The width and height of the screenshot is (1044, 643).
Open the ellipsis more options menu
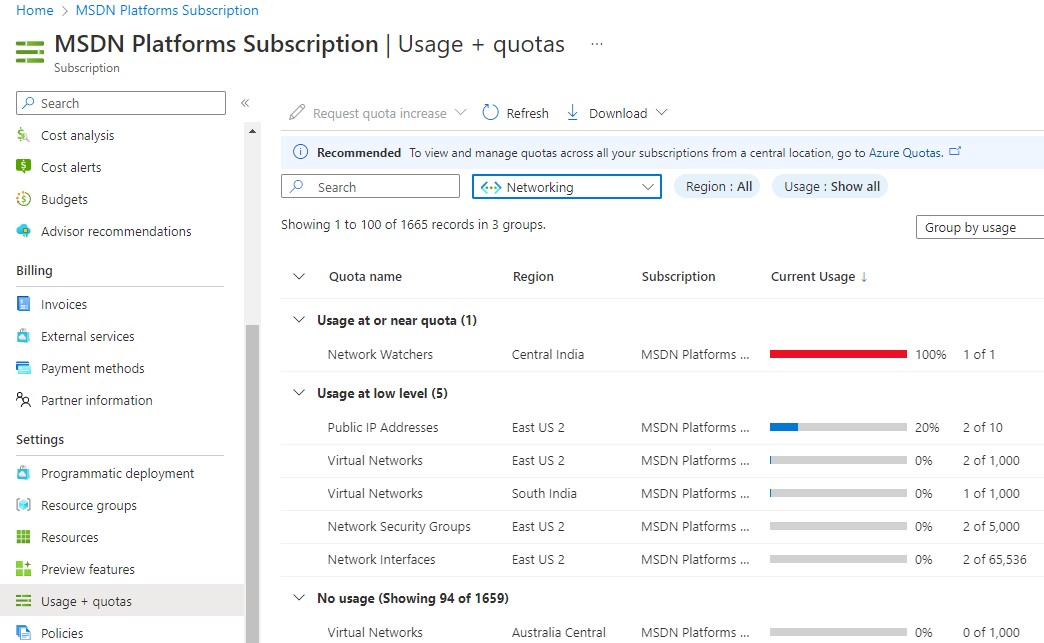597,44
